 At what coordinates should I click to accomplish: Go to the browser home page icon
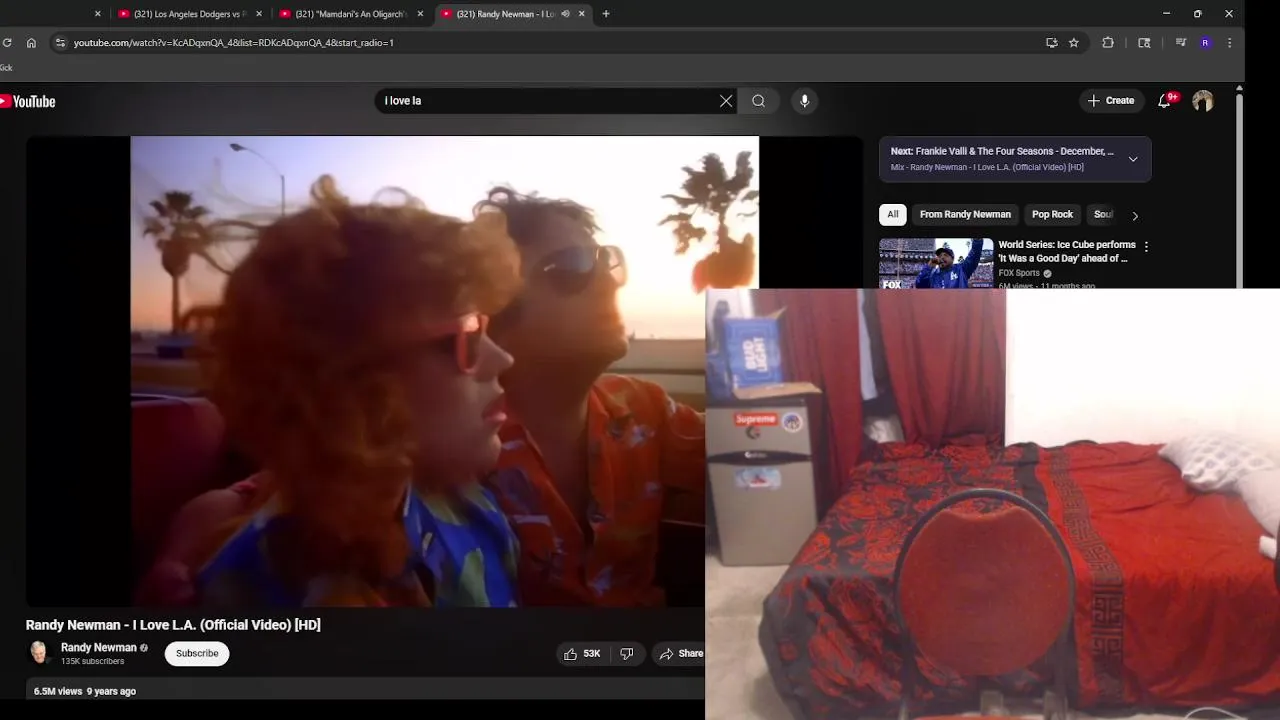pos(31,43)
